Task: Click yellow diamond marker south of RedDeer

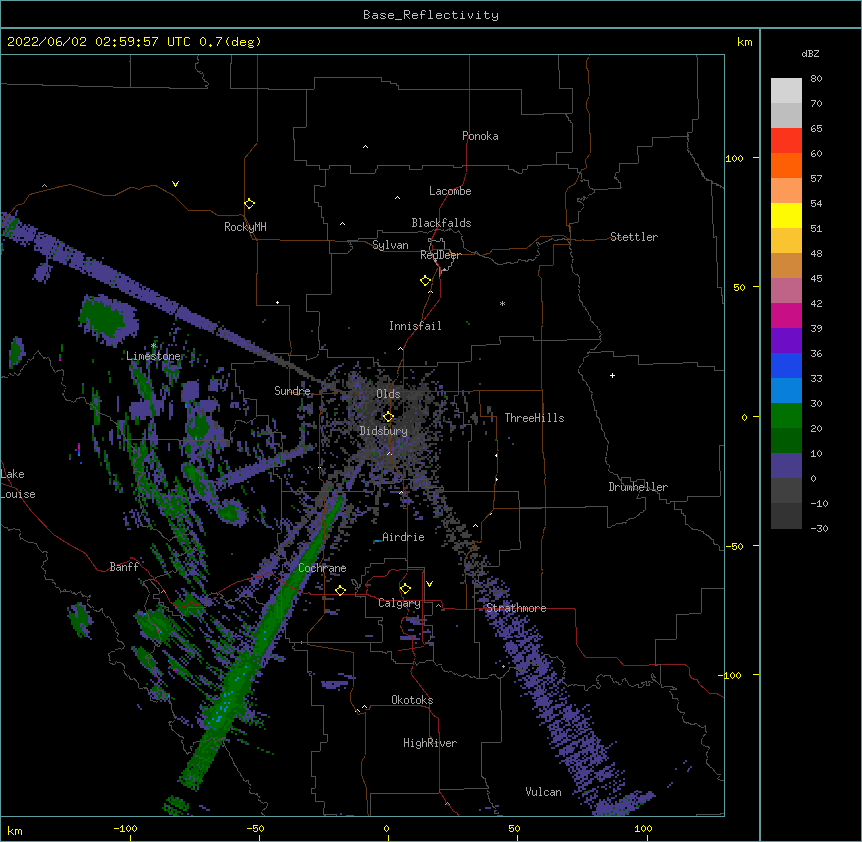Action: point(425,280)
